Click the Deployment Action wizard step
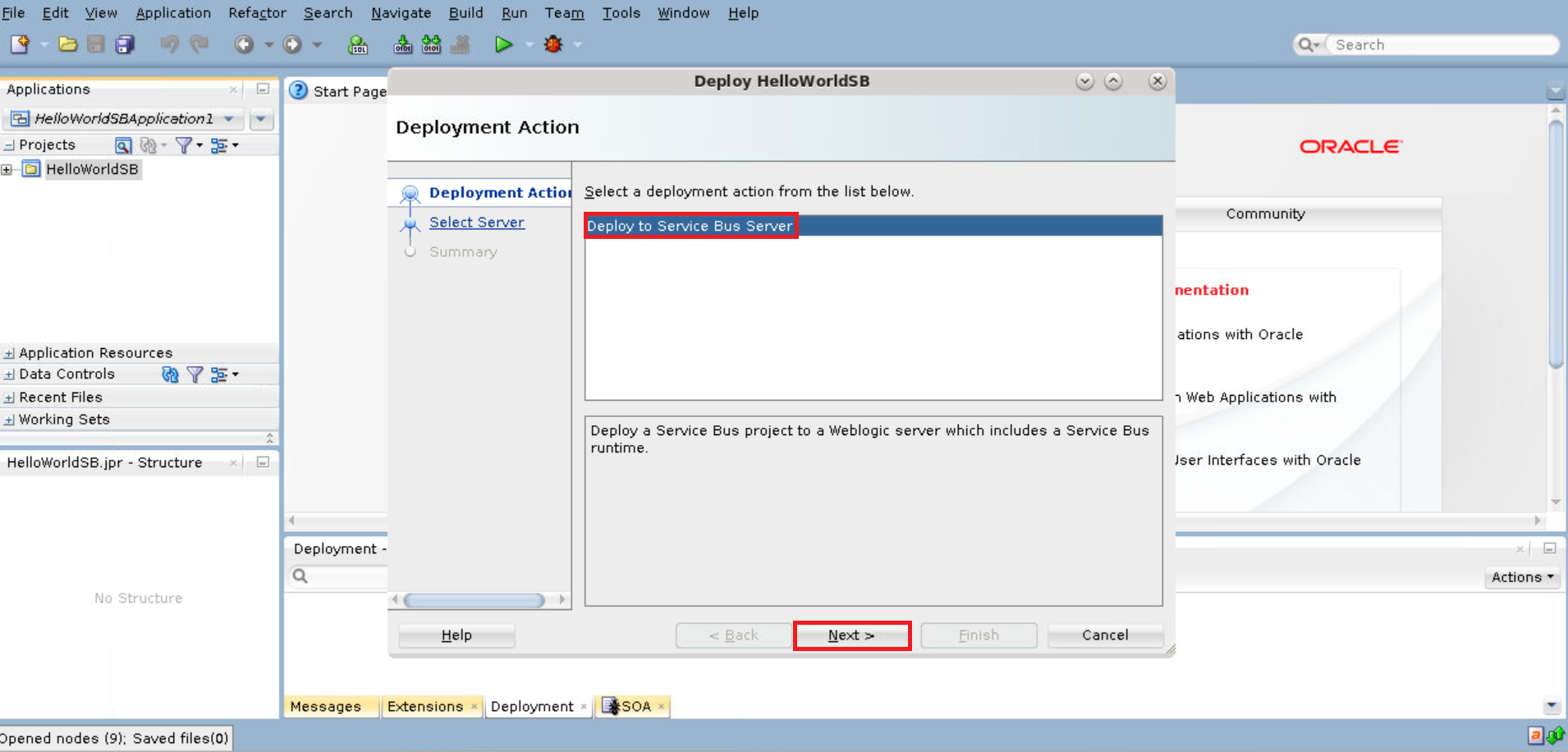The width and height of the screenshot is (1568, 752). [x=500, y=193]
